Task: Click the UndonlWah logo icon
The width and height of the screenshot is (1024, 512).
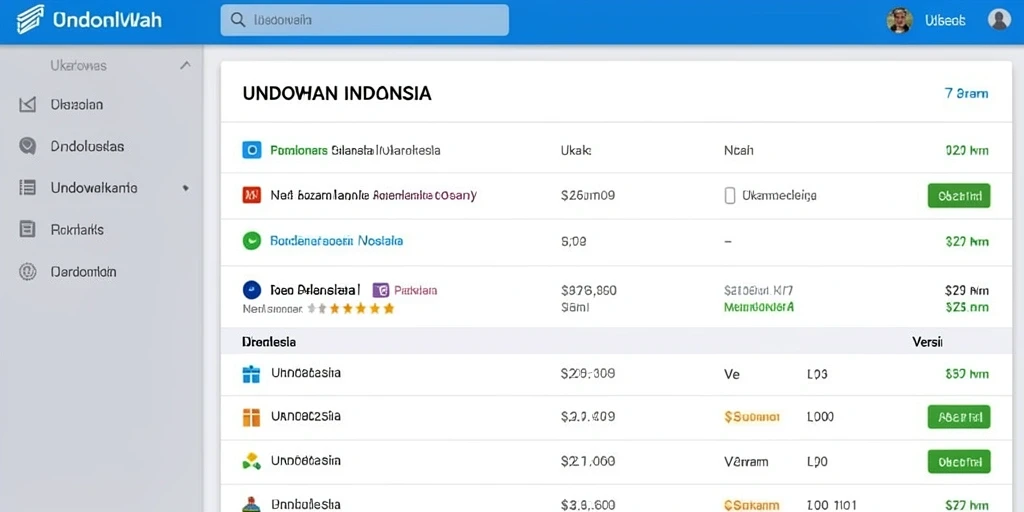Action: pyautogui.click(x=30, y=20)
